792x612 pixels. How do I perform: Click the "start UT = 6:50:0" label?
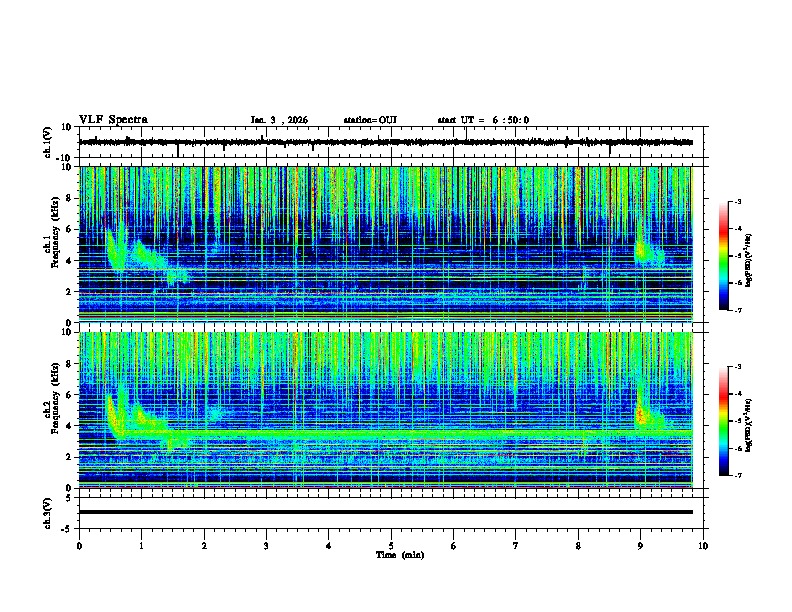click(x=483, y=120)
